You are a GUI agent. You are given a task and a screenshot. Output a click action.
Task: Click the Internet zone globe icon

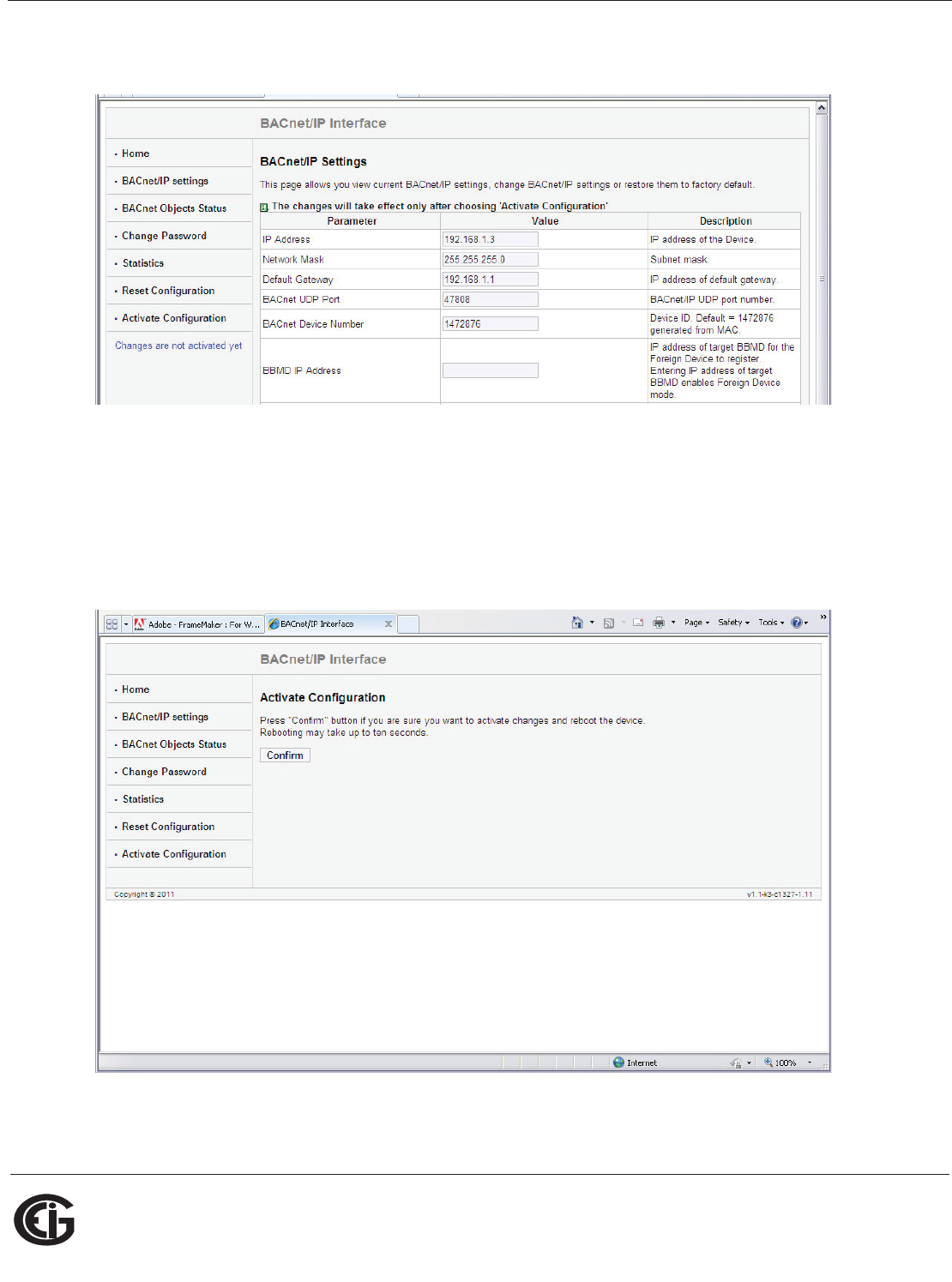click(618, 1062)
